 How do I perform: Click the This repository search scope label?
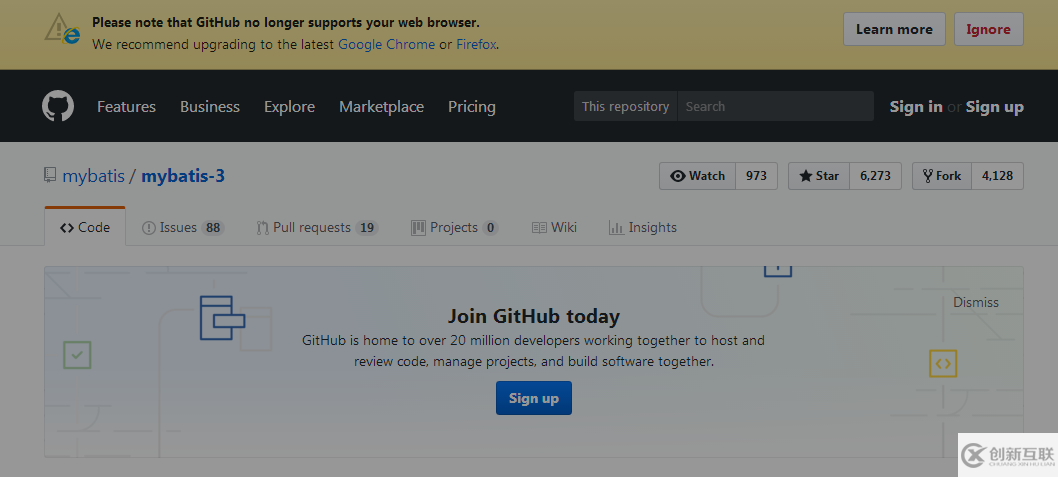(625, 107)
